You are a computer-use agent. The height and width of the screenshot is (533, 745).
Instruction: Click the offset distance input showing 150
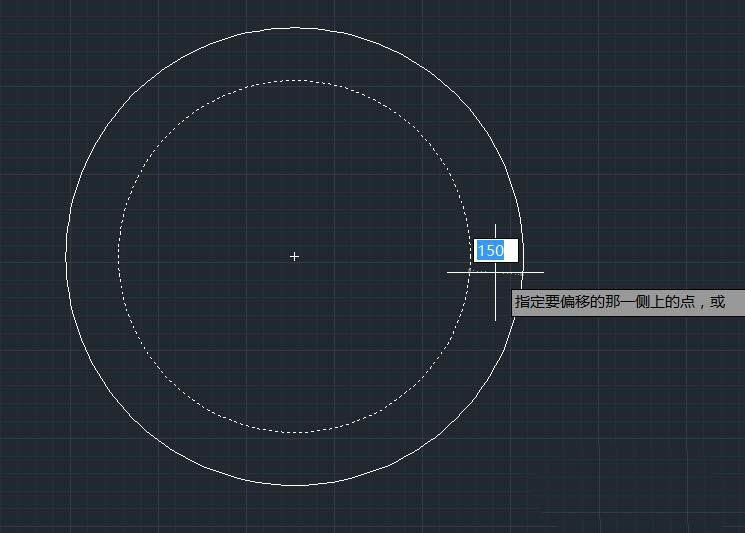(496, 250)
